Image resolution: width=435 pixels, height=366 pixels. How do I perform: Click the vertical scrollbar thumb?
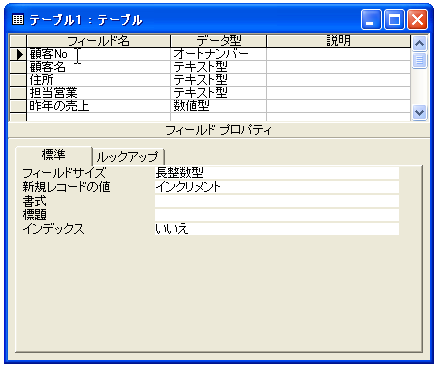coord(419,60)
